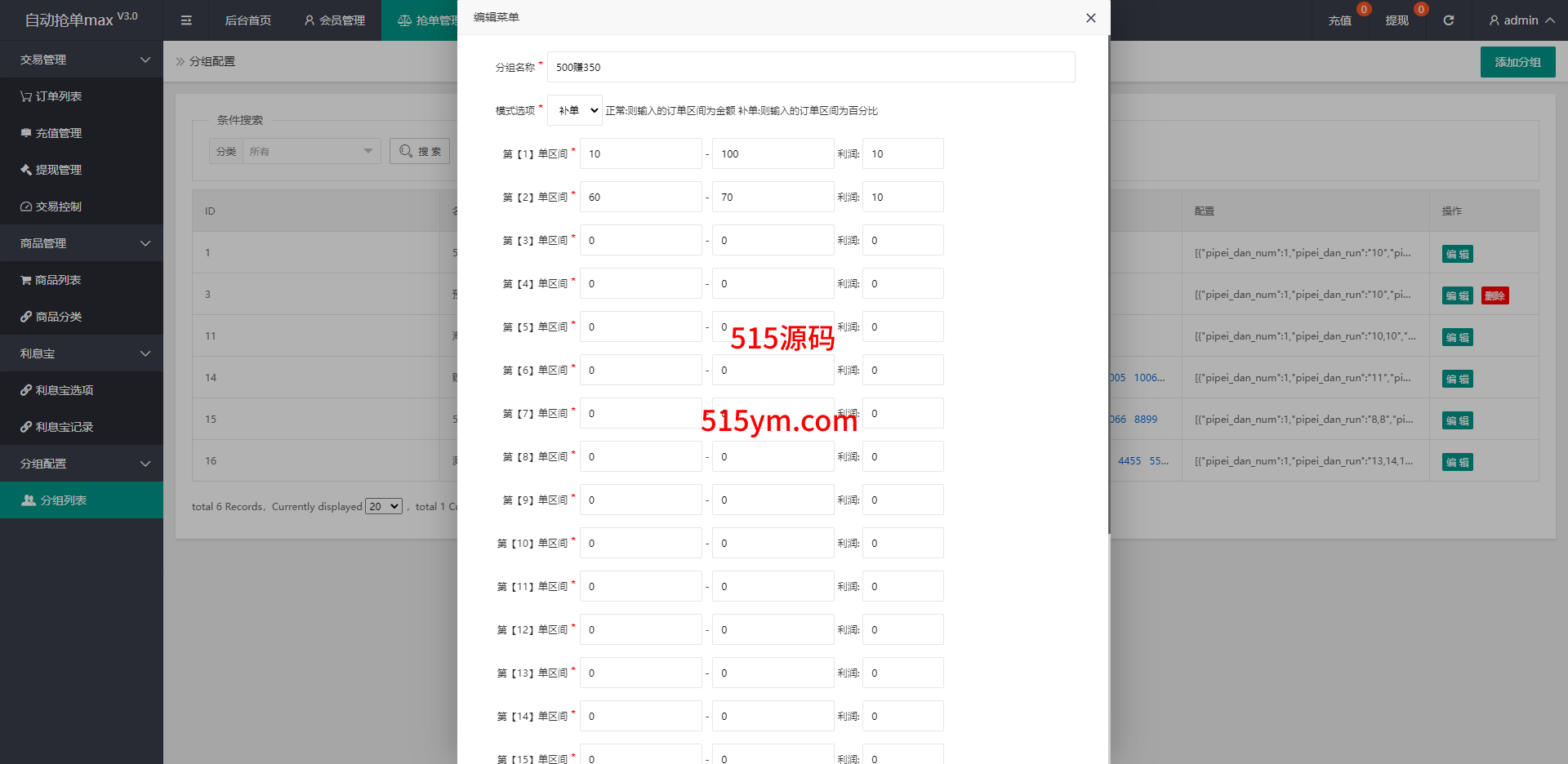
Task: Click the first range 利润 input field
Action: (902, 153)
